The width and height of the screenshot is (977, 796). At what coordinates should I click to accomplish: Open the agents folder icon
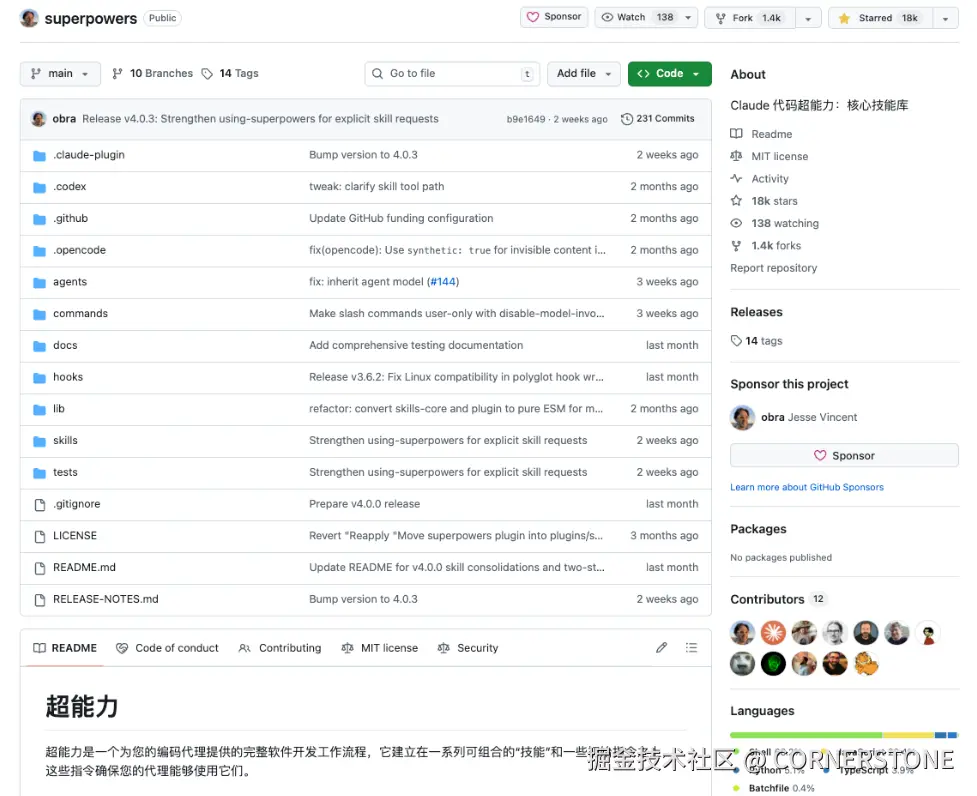point(39,282)
